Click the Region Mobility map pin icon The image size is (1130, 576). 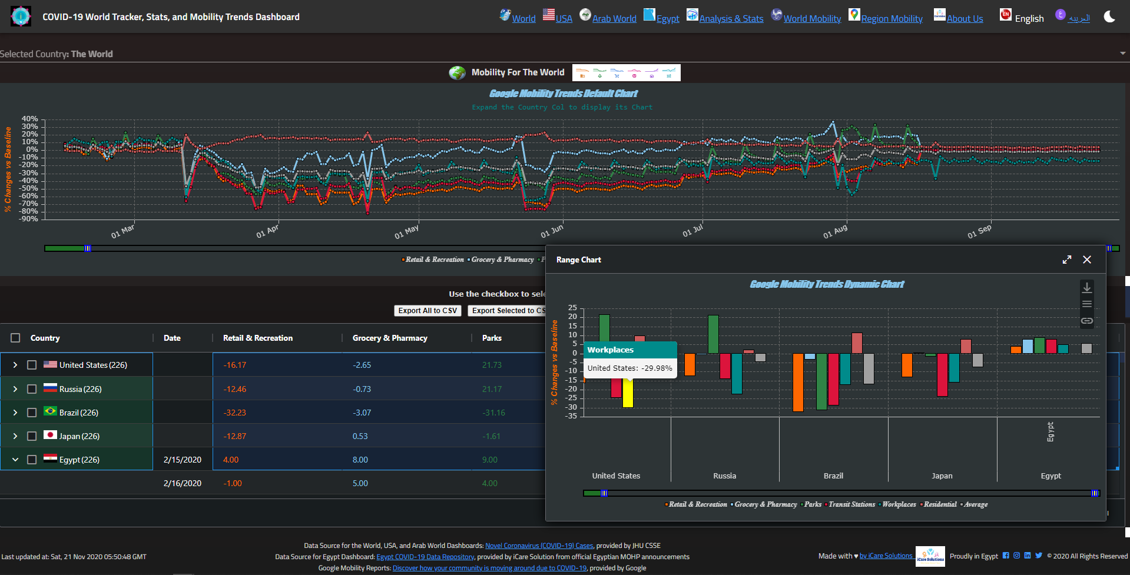(x=853, y=18)
